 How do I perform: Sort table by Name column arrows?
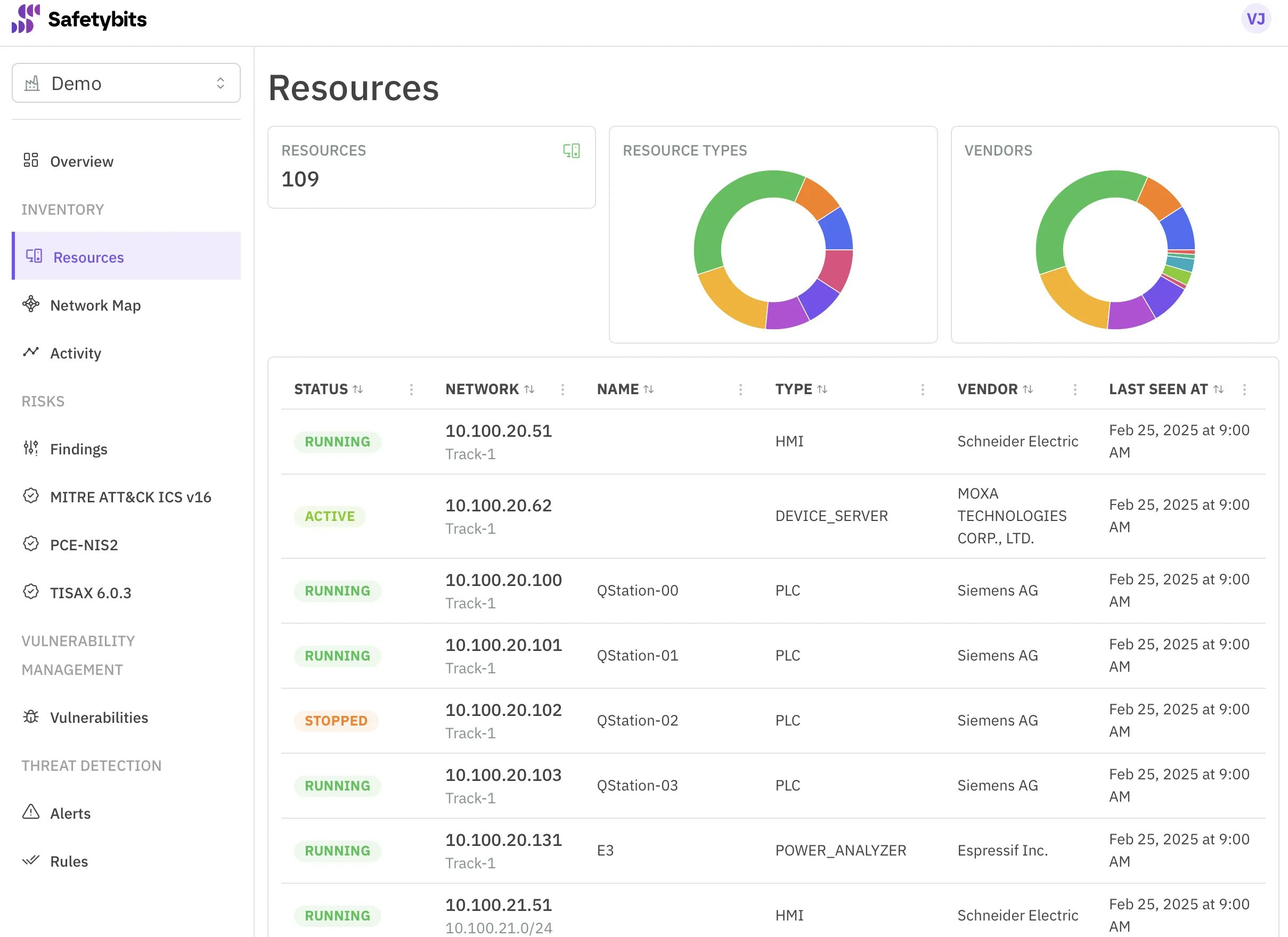coord(649,389)
